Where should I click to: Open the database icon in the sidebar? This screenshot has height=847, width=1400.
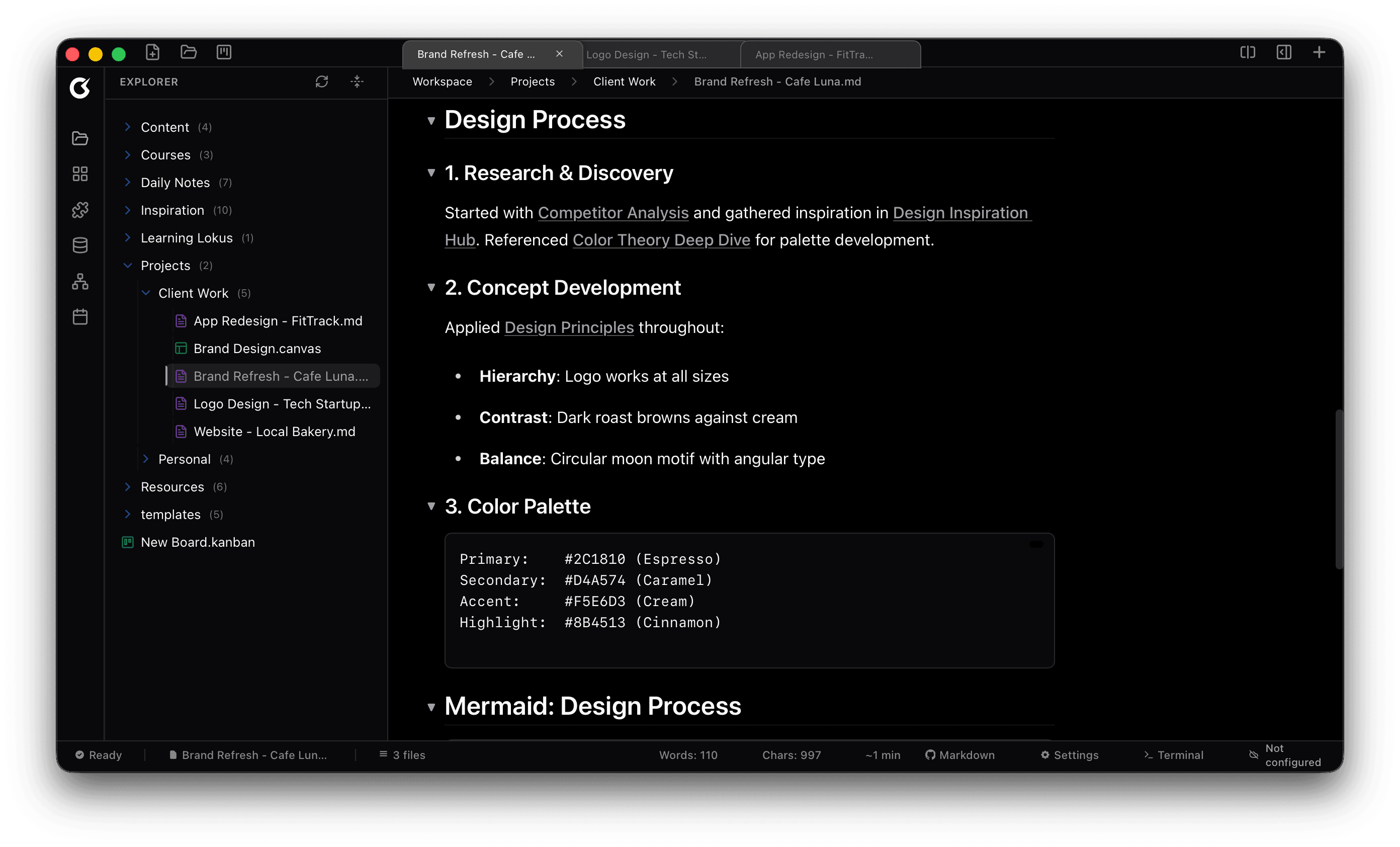coord(80,245)
